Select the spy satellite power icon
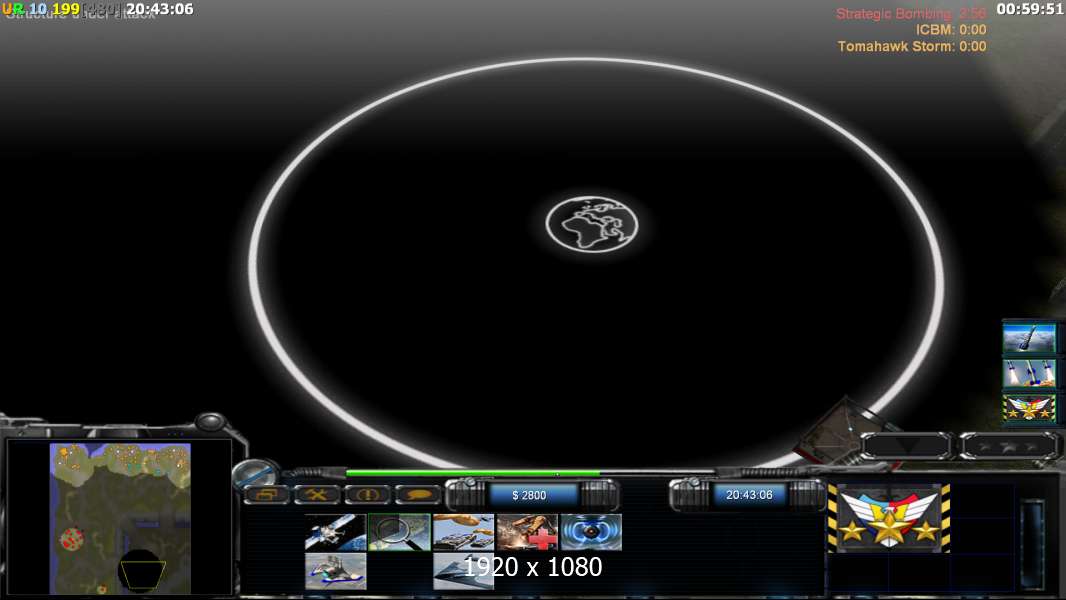The height and width of the screenshot is (600, 1066). tap(335, 532)
